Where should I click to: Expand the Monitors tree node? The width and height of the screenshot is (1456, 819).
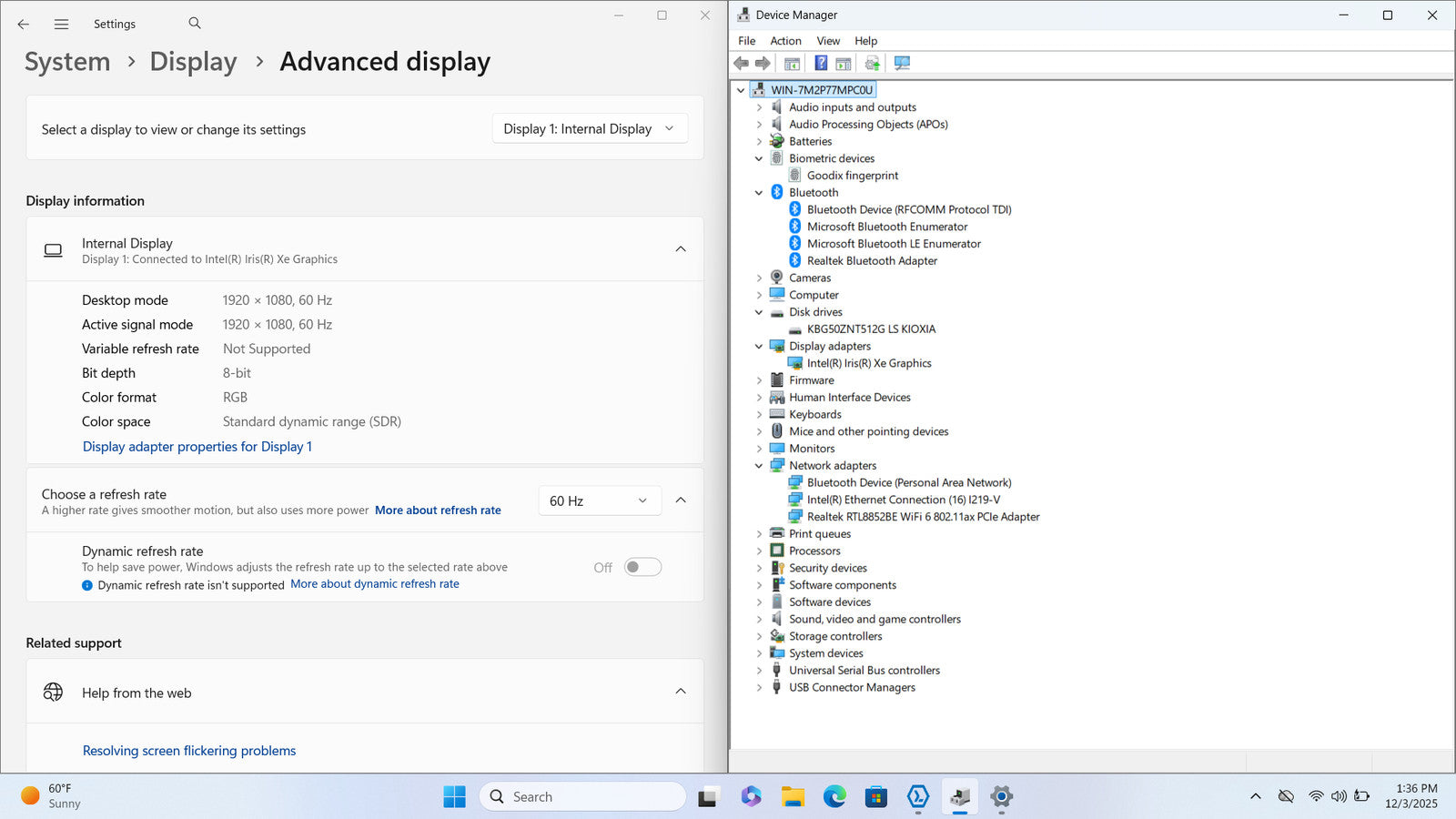point(759,449)
